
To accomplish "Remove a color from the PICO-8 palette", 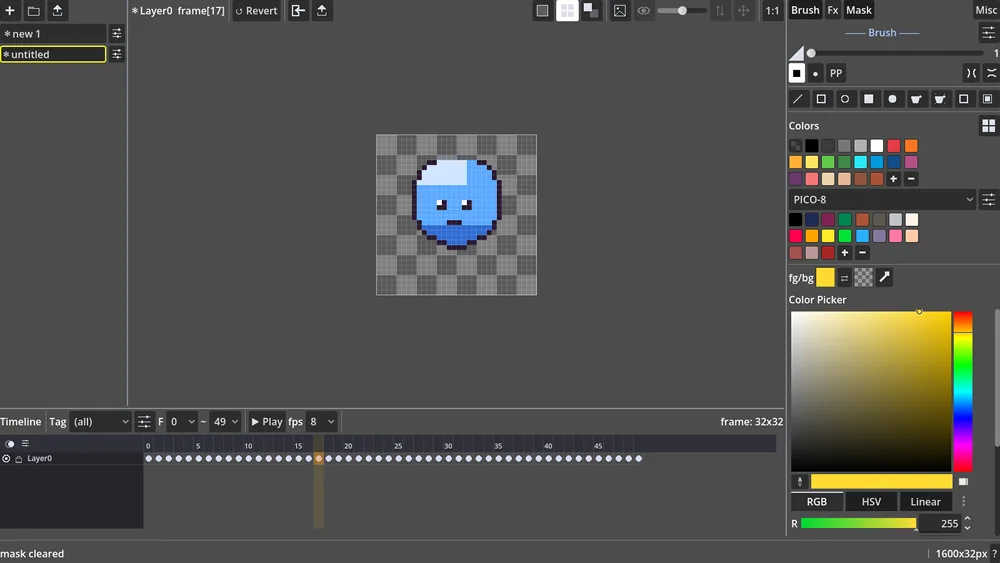I will click(x=862, y=253).
